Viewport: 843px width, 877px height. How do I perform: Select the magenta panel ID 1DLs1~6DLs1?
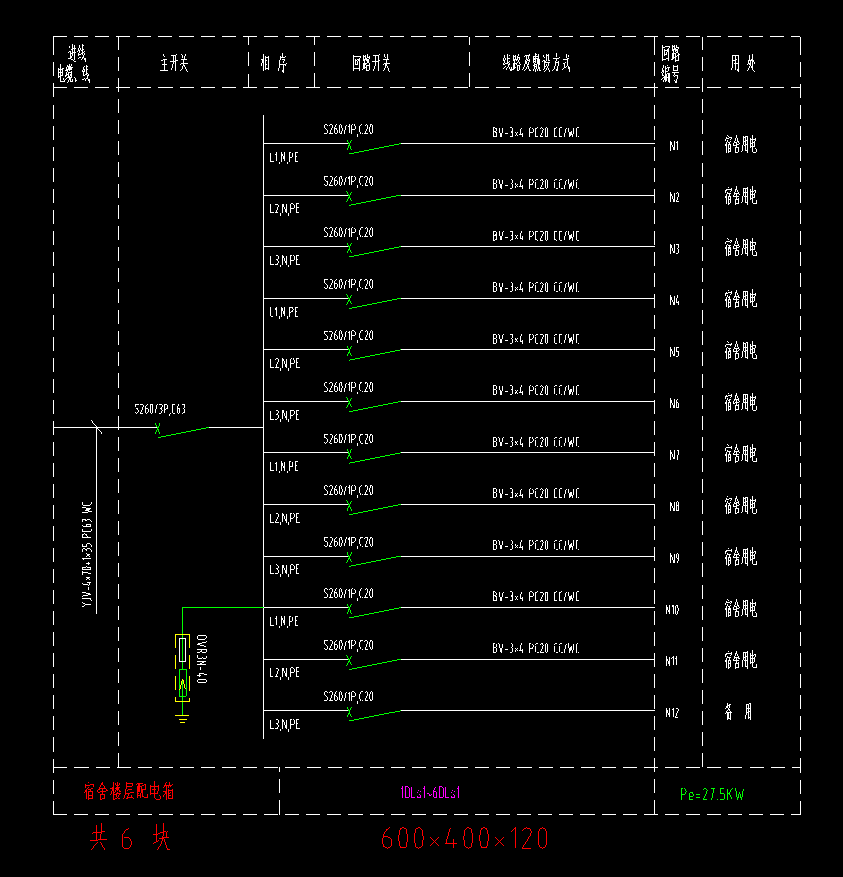click(x=430, y=793)
